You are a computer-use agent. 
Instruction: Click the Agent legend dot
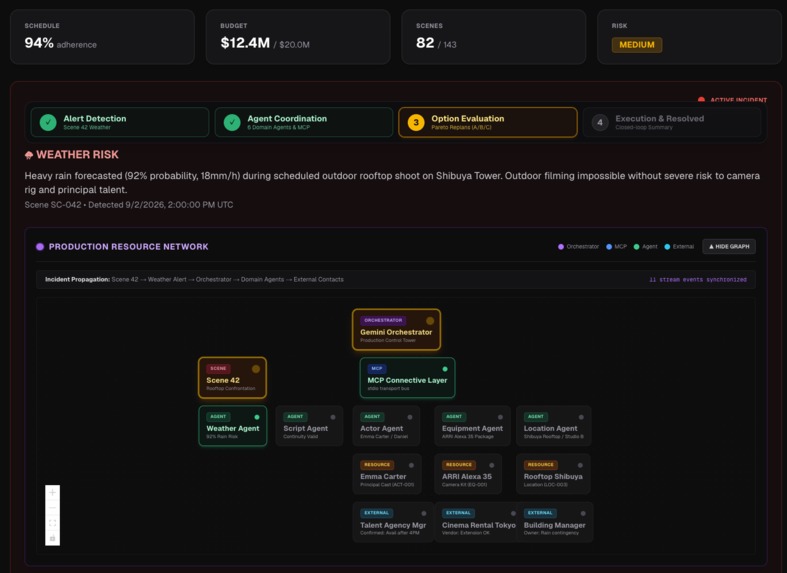[x=636, y=246]
